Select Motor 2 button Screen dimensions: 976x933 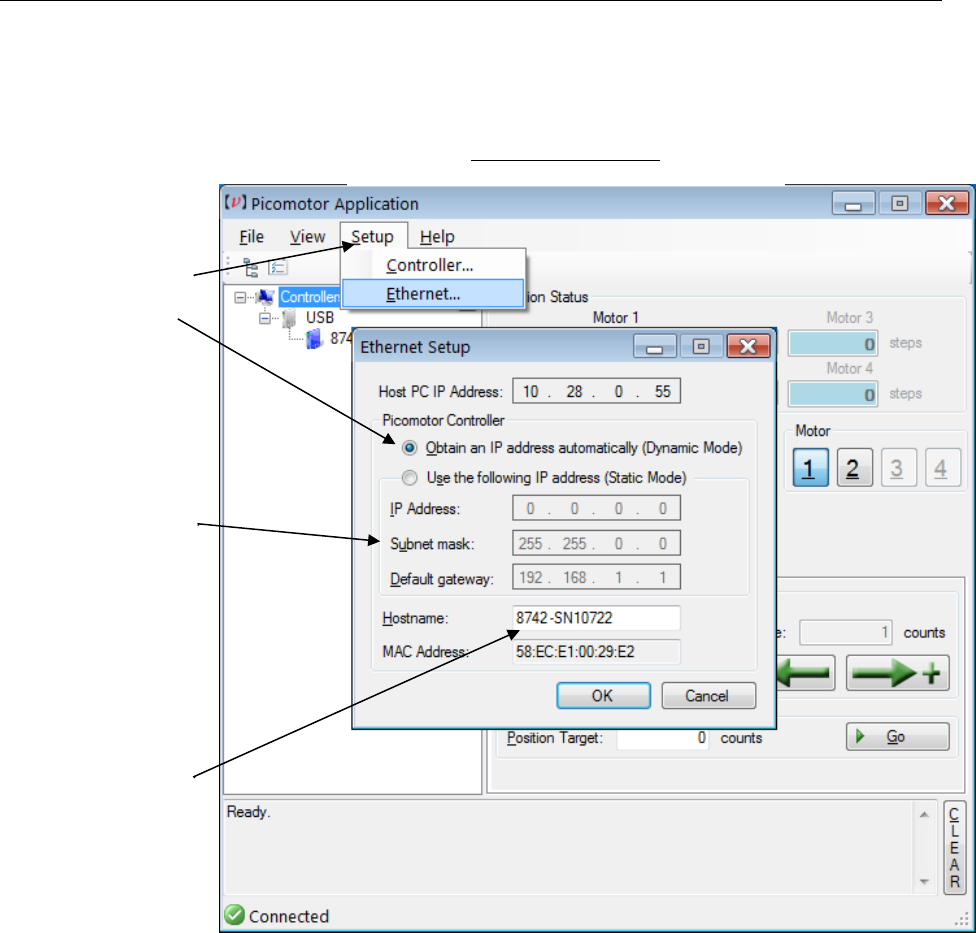pyautogui.click(x=855, y=467)
